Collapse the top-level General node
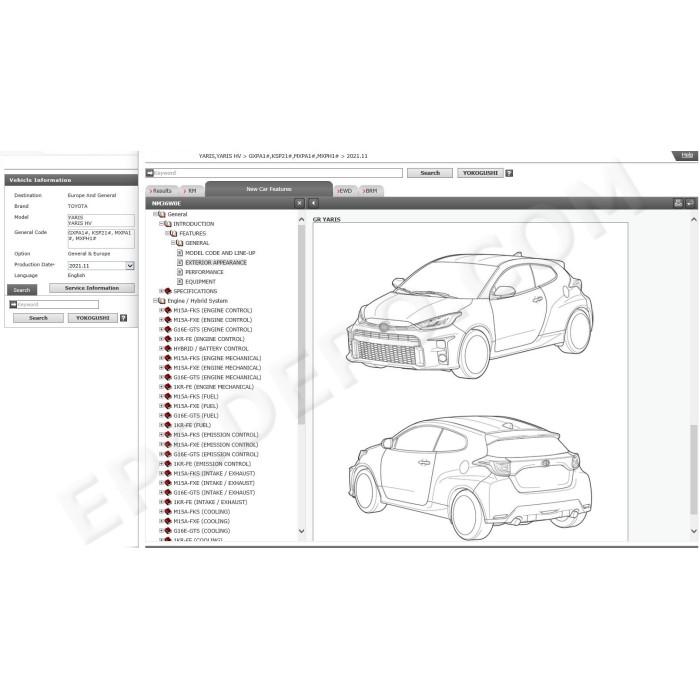 (155, 214)
